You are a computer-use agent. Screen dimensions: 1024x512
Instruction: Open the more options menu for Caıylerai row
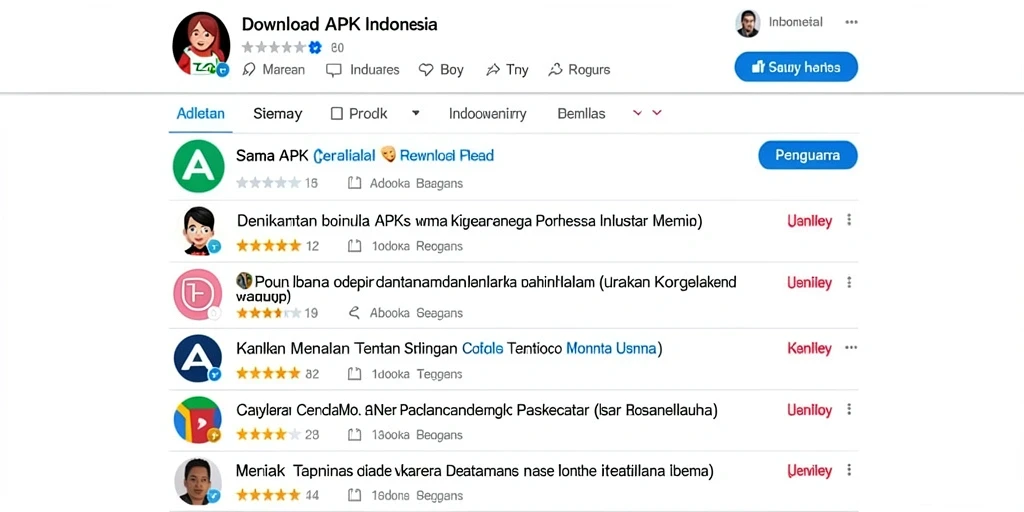pyautogui.click(x=849, y=409)
